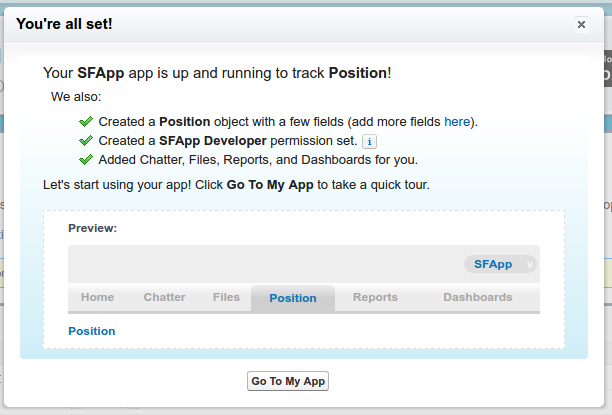The height and width of the screenshot is (415, 612).
Task: Click bold 'Go To My App' instruction text
Action: pyautogui.click(x=270, y=185)
